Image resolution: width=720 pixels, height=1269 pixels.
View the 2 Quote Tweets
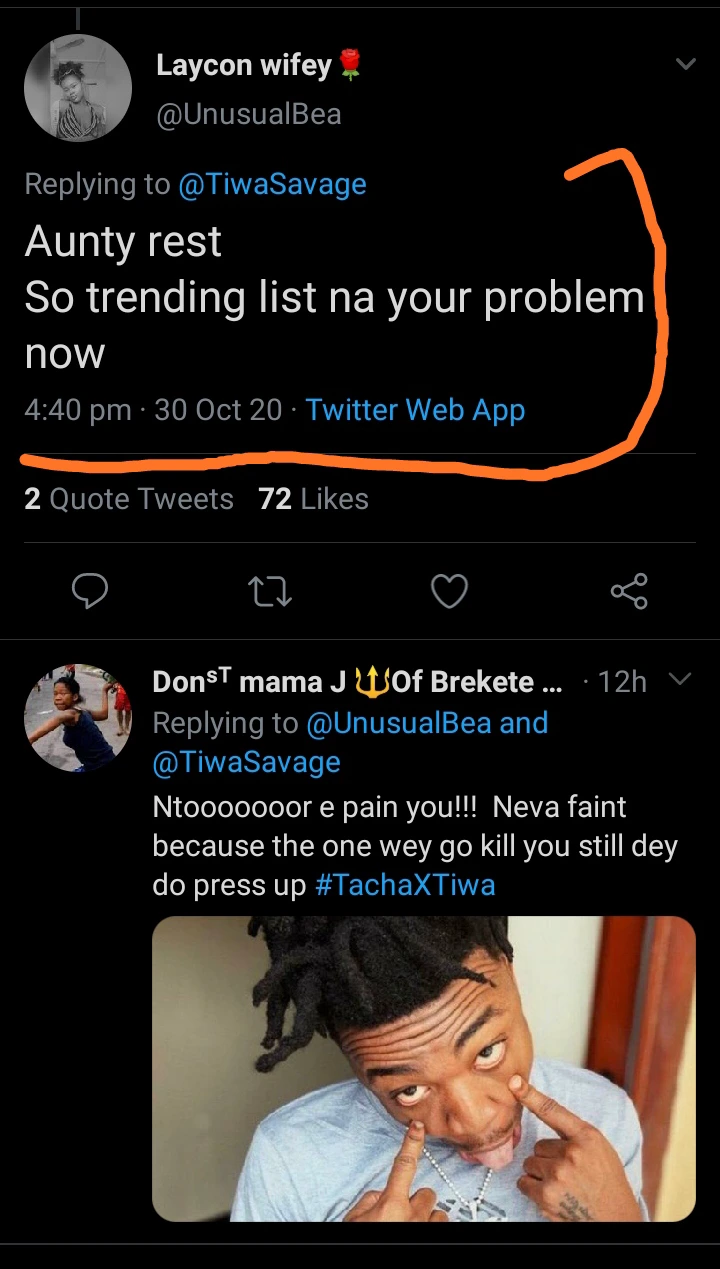click(128, 499)
